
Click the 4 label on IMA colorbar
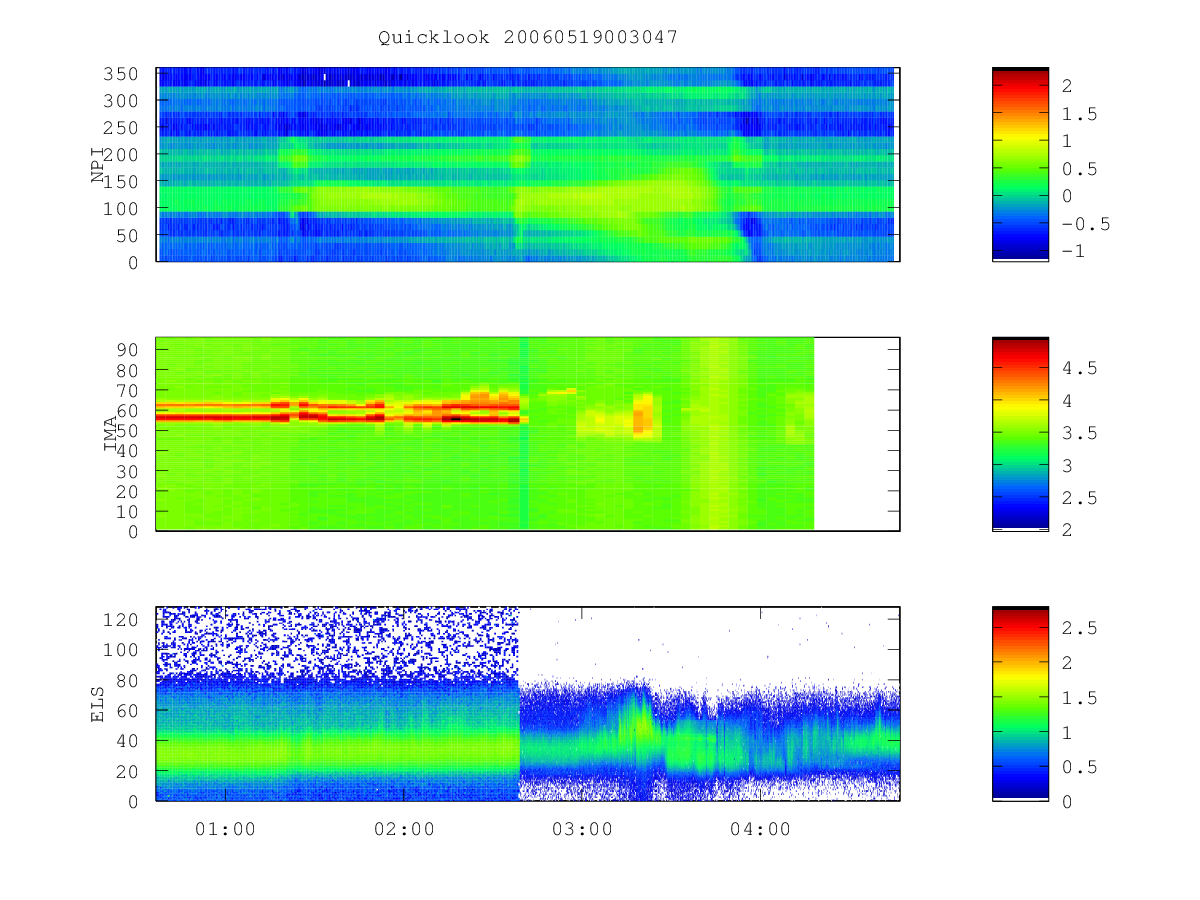(x=1068, y=401)
